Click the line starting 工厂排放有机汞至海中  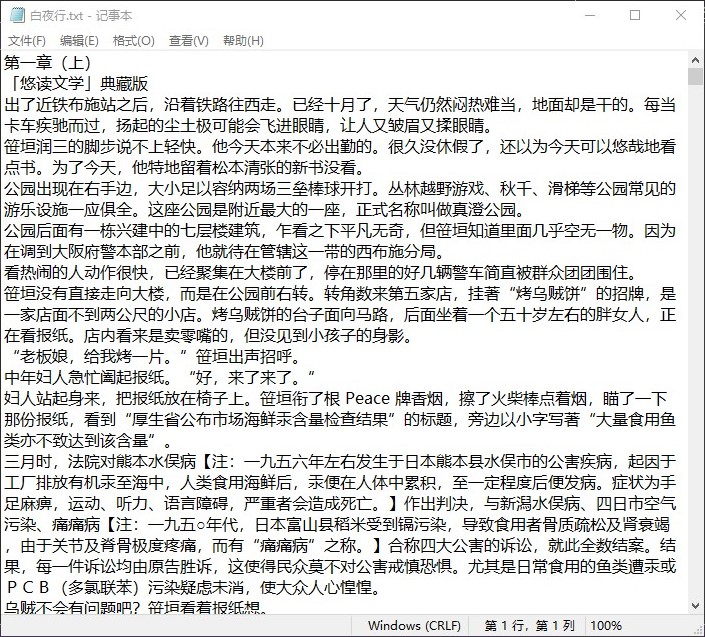(340, 482)
